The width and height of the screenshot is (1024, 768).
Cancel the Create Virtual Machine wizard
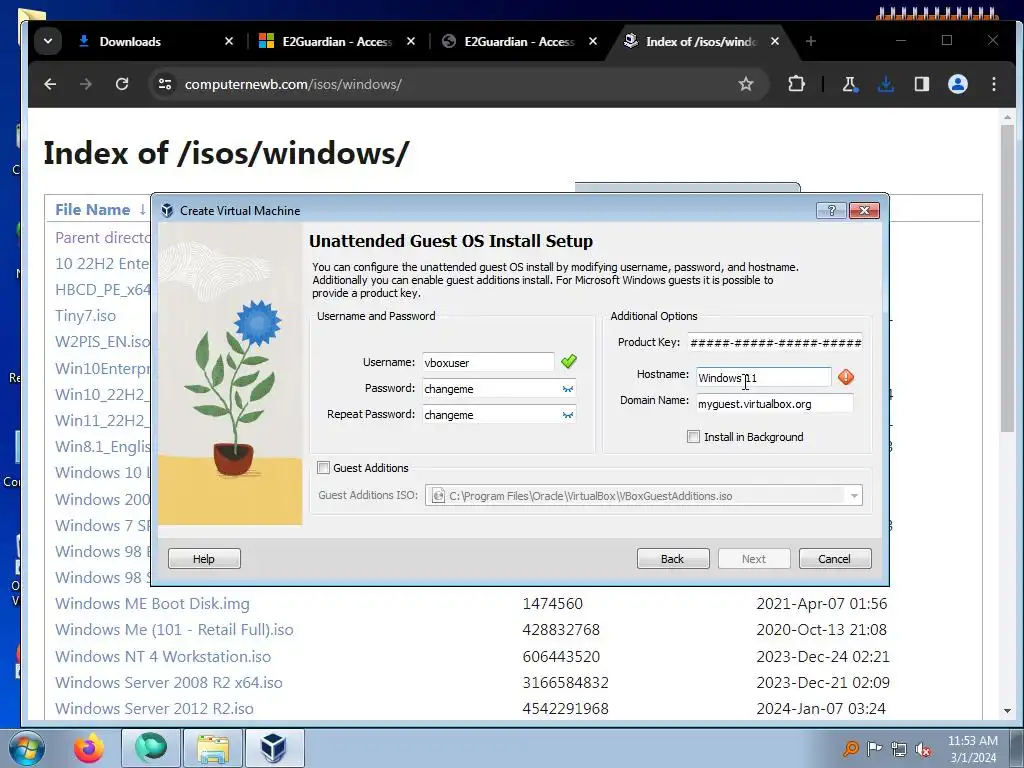click(835, 559)
